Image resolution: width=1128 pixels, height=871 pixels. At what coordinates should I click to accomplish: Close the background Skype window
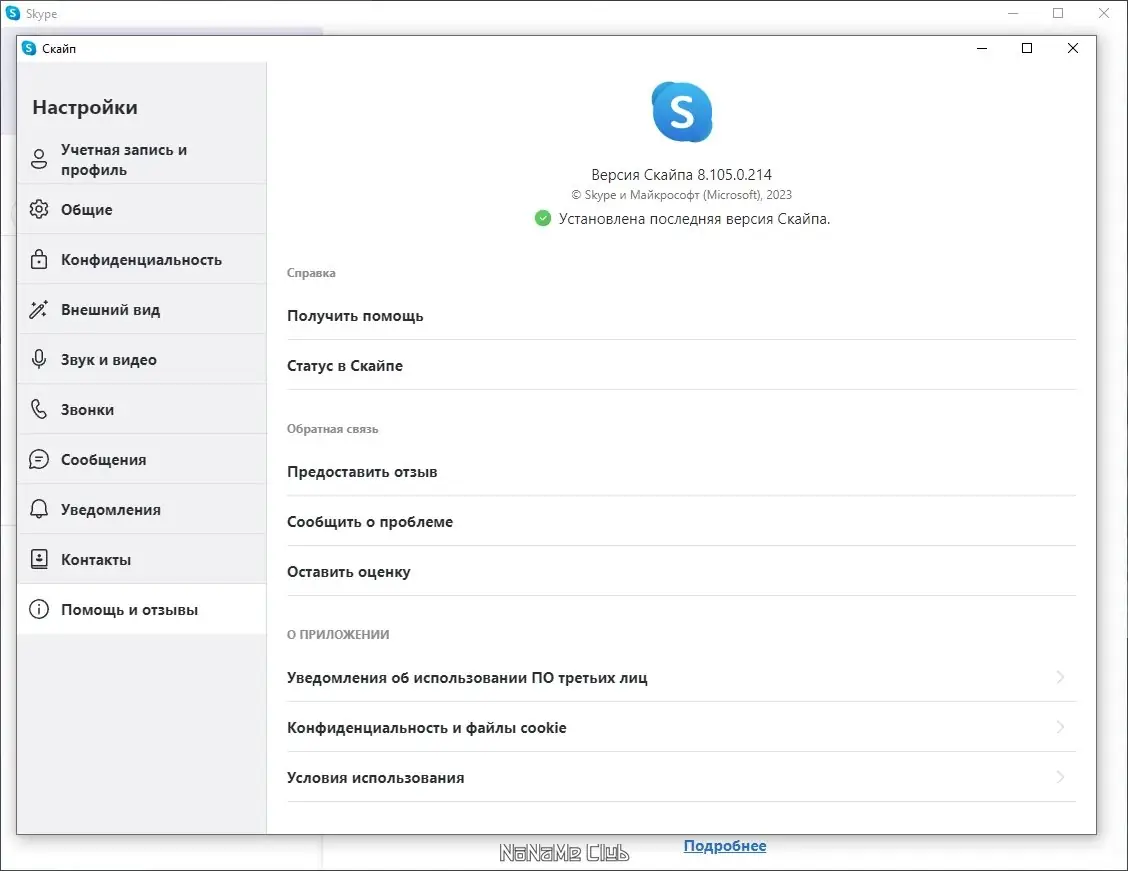pyautogui.click(x=1104, y=13)
